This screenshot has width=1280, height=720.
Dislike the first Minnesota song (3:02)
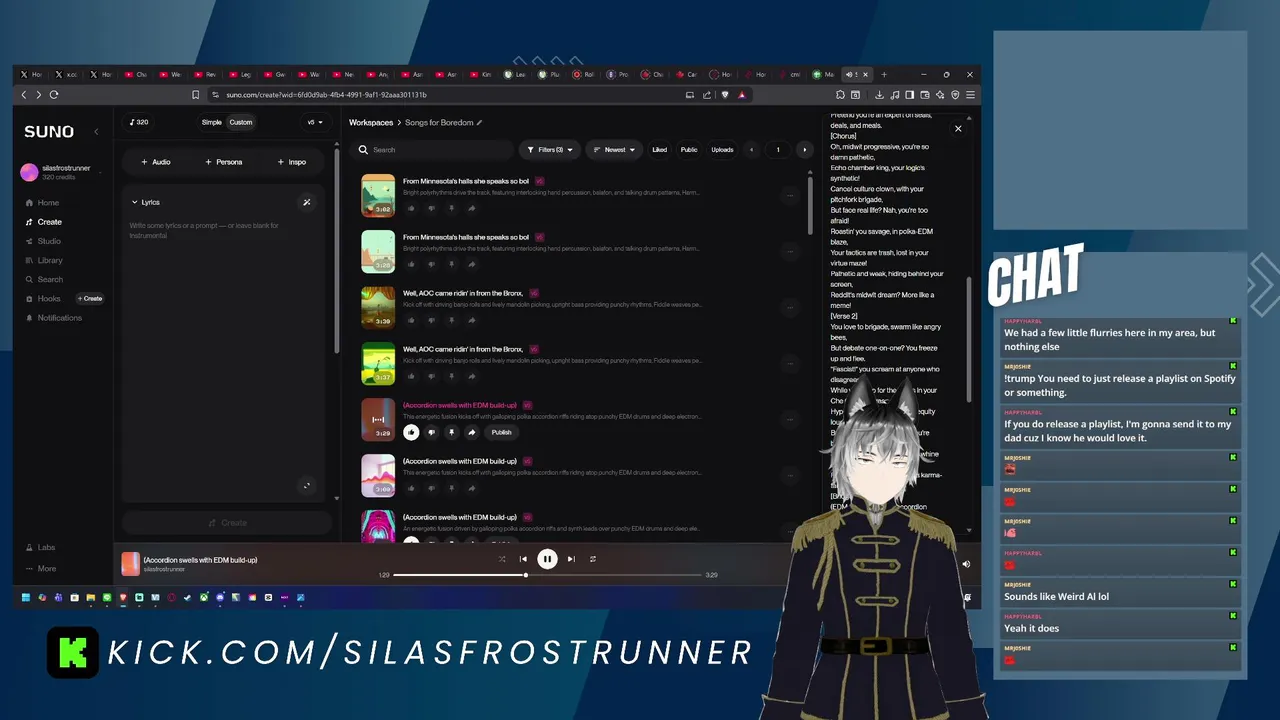pyautogui.click(x=431, y=208)
